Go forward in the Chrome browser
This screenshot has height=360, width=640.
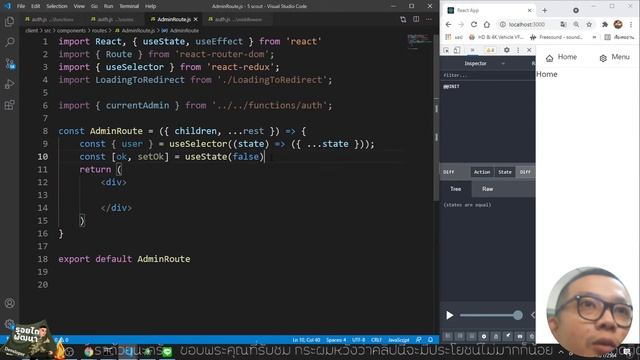[x=461, y=24]
